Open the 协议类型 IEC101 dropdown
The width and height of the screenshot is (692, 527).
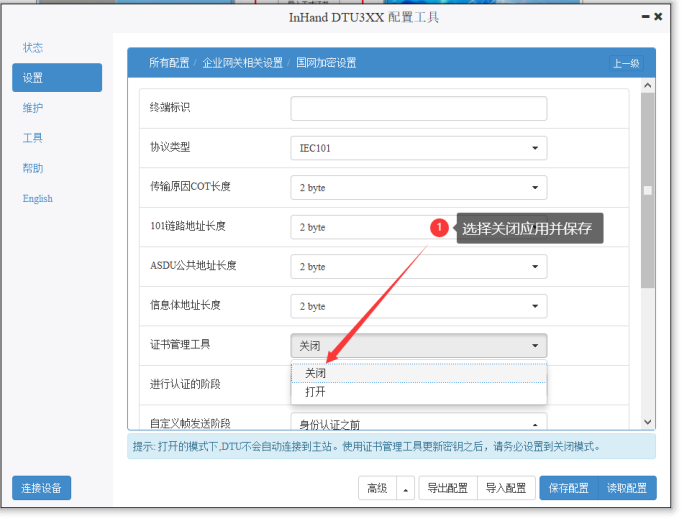(x=418, y=148)
